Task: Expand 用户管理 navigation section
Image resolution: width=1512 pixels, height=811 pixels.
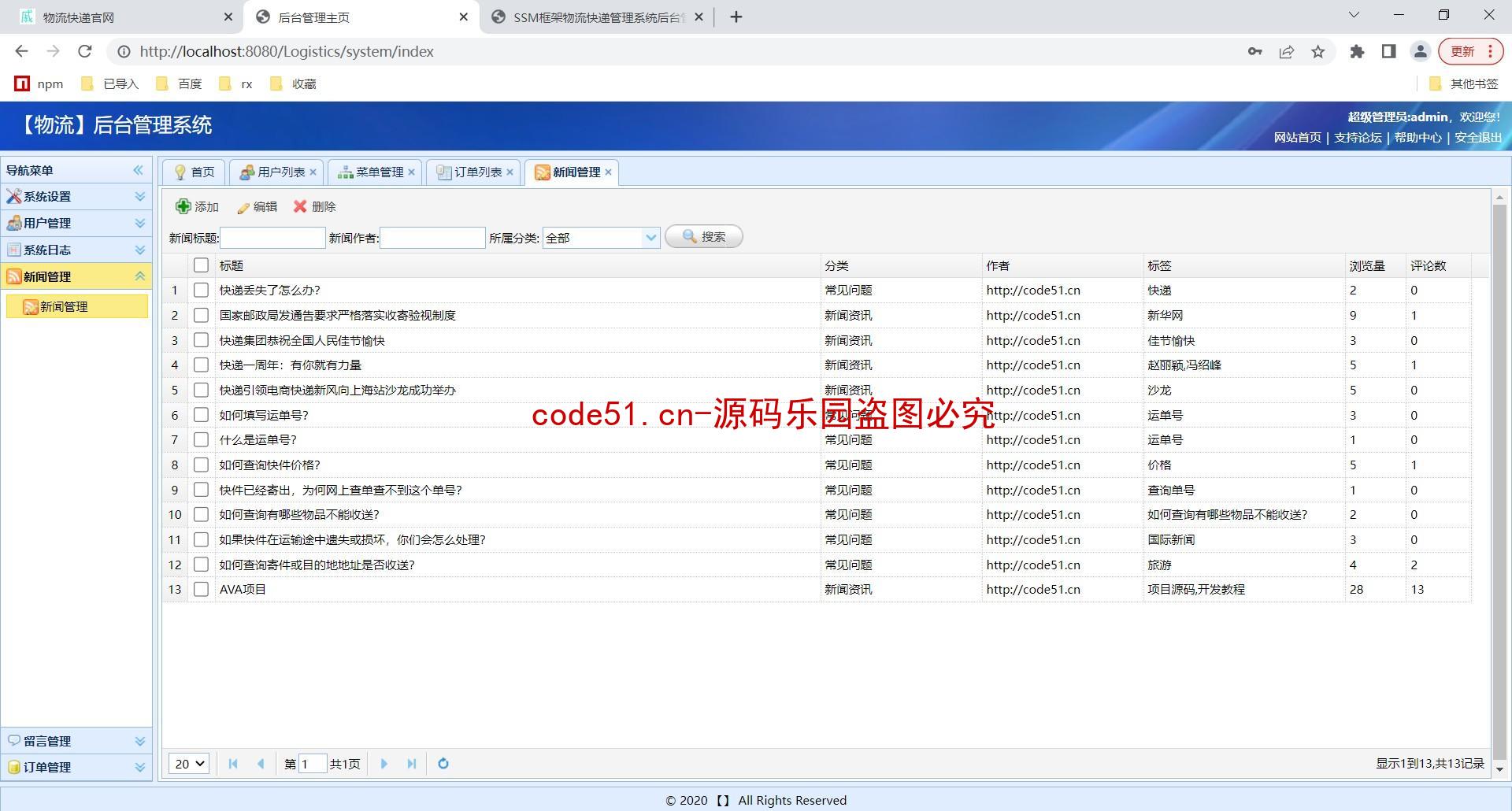Action: [76, 223]
